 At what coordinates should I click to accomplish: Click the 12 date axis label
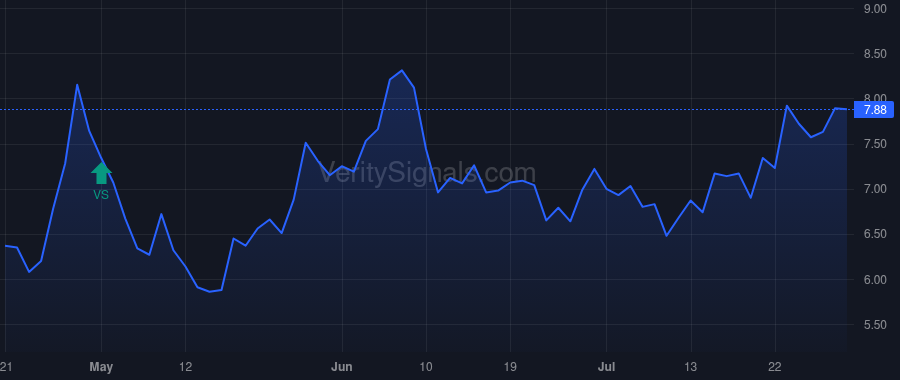click(185, 367)
